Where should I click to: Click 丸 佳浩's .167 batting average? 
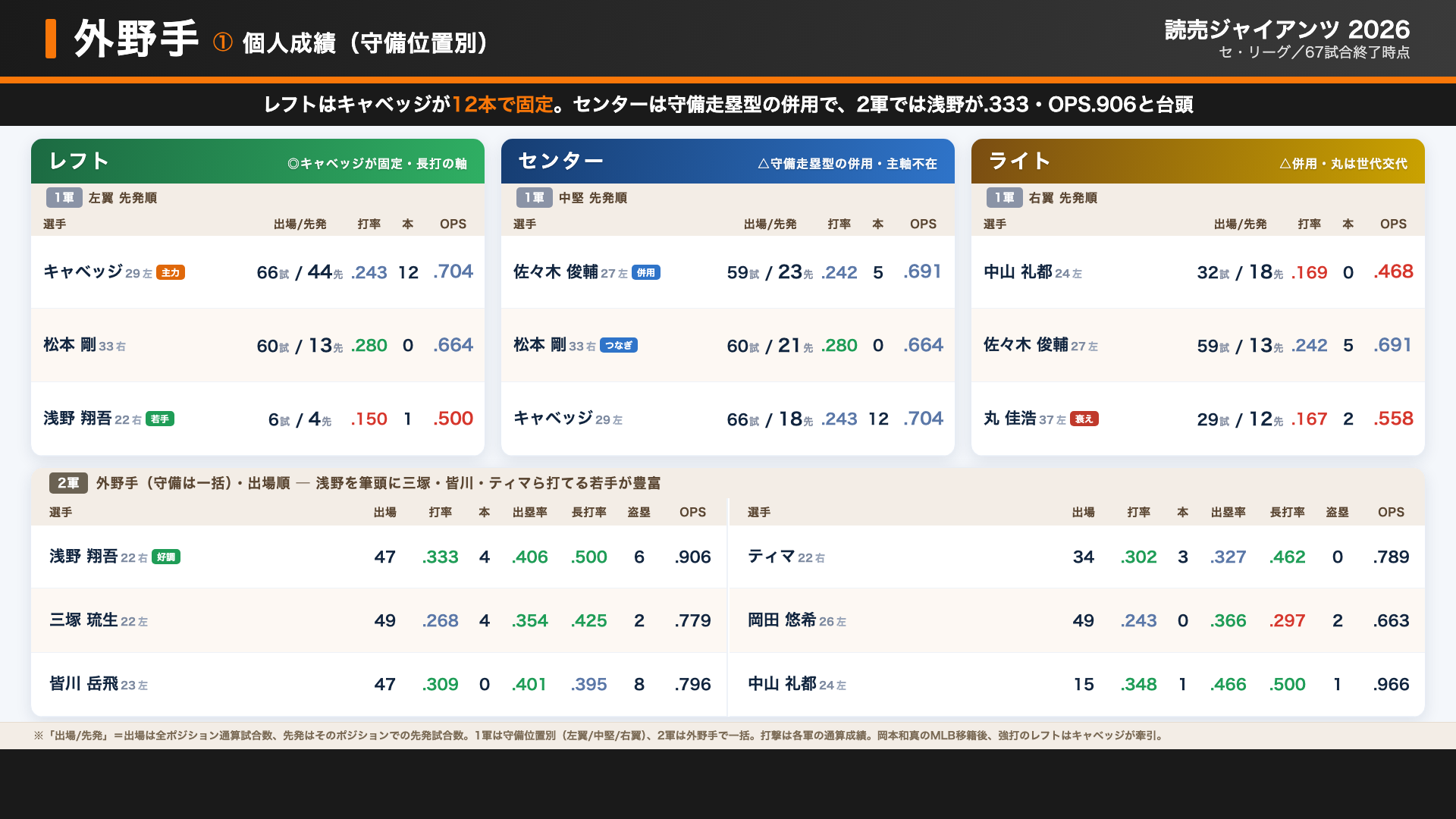pos(1310,419)
